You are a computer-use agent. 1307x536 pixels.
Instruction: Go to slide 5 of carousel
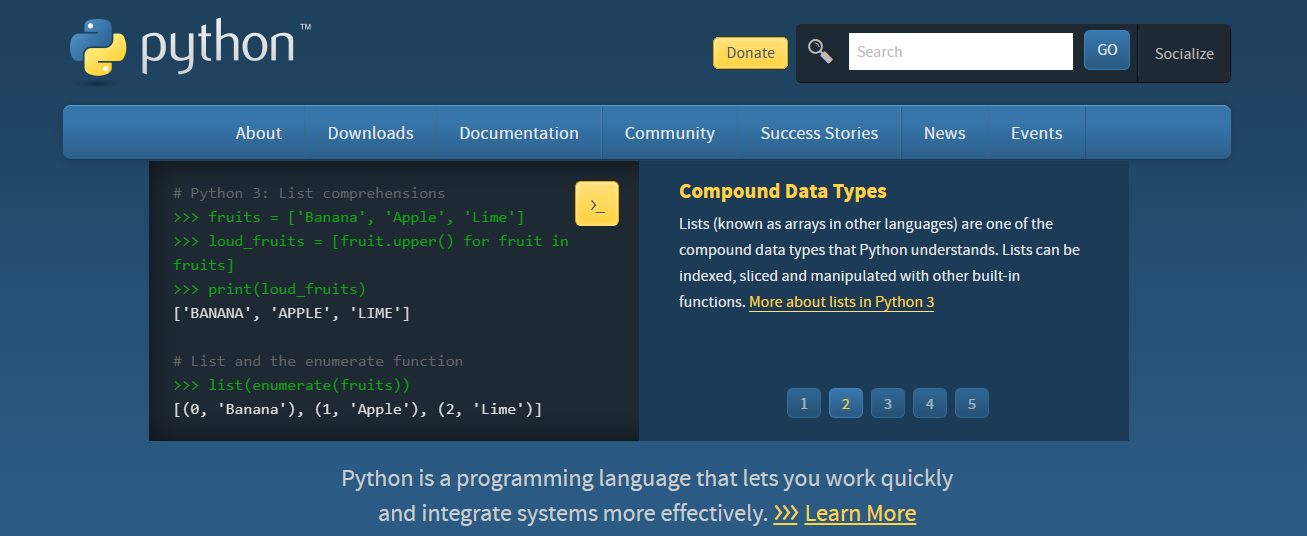tap(972, 404)
